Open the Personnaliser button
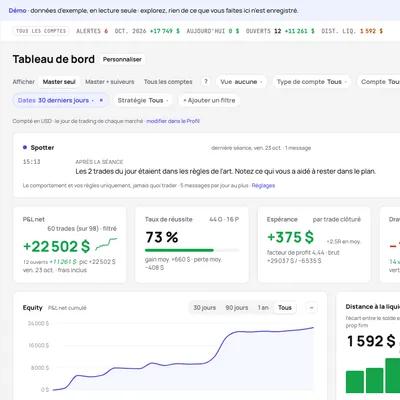 pos(122,59)
